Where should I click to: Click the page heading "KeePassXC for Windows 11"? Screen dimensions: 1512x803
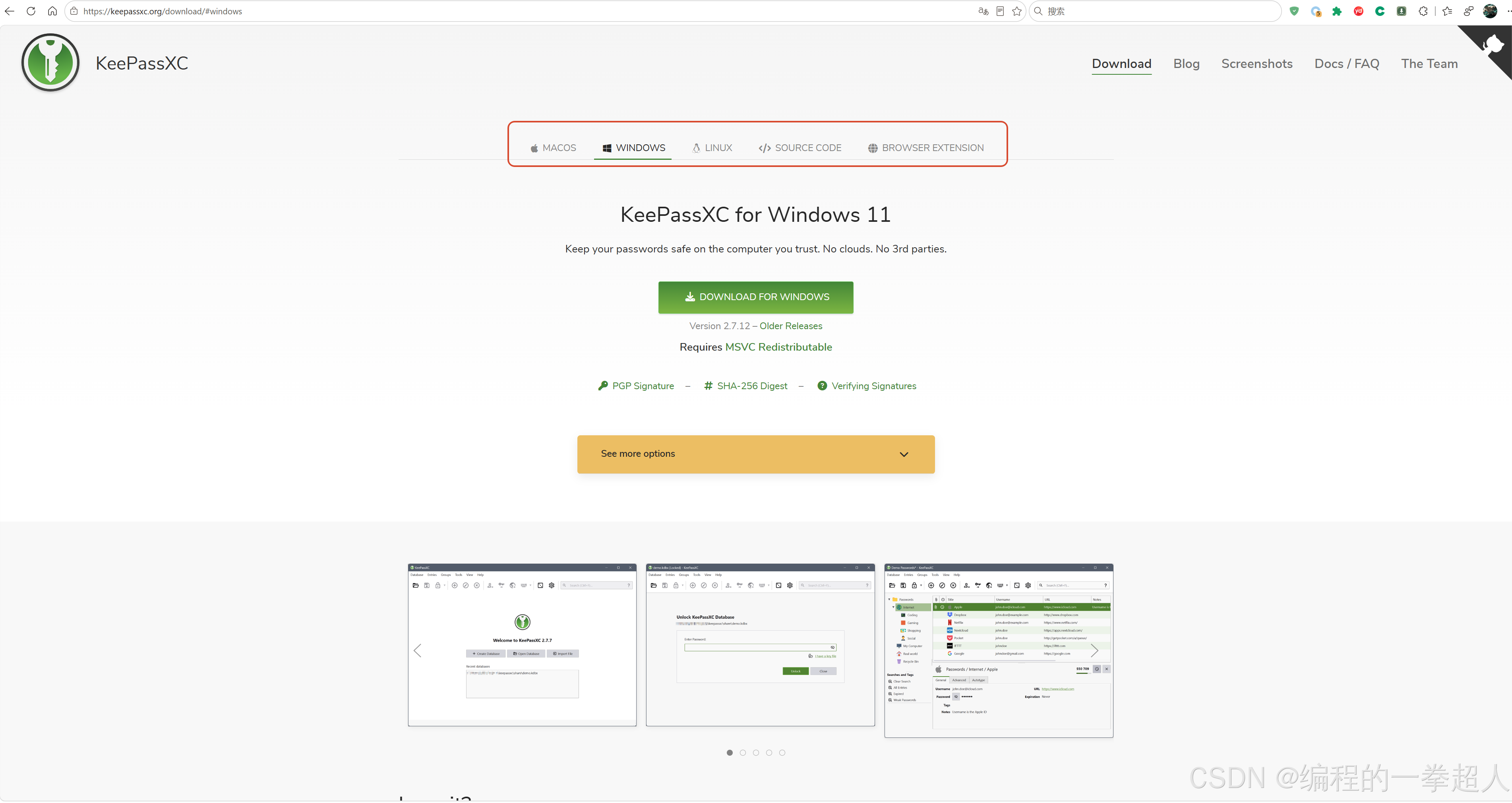[755, 215]
